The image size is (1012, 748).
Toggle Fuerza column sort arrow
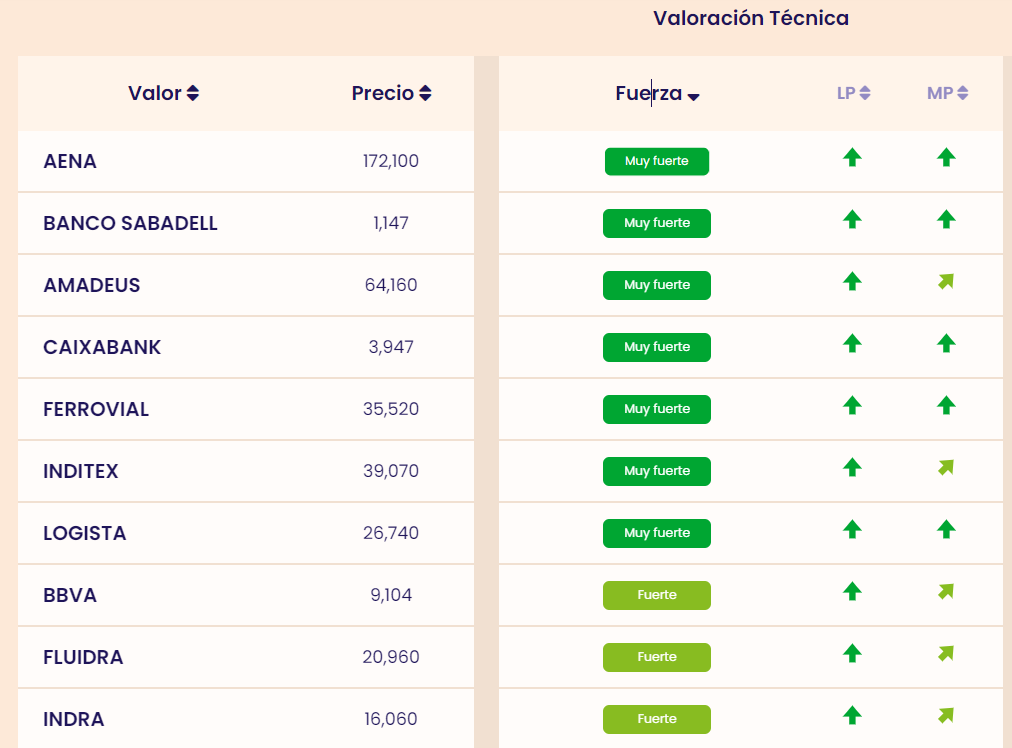pos(694,96)
